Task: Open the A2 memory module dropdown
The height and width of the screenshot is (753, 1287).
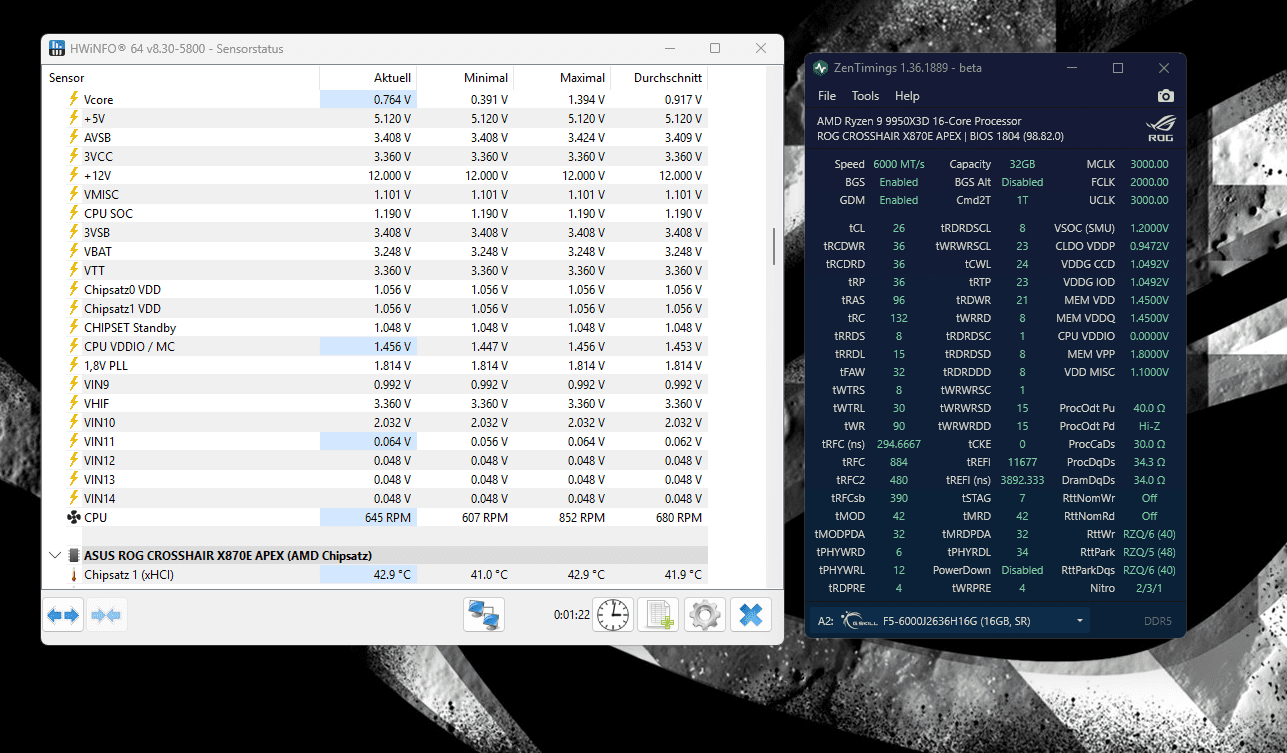Action: (x=948, y=621)
